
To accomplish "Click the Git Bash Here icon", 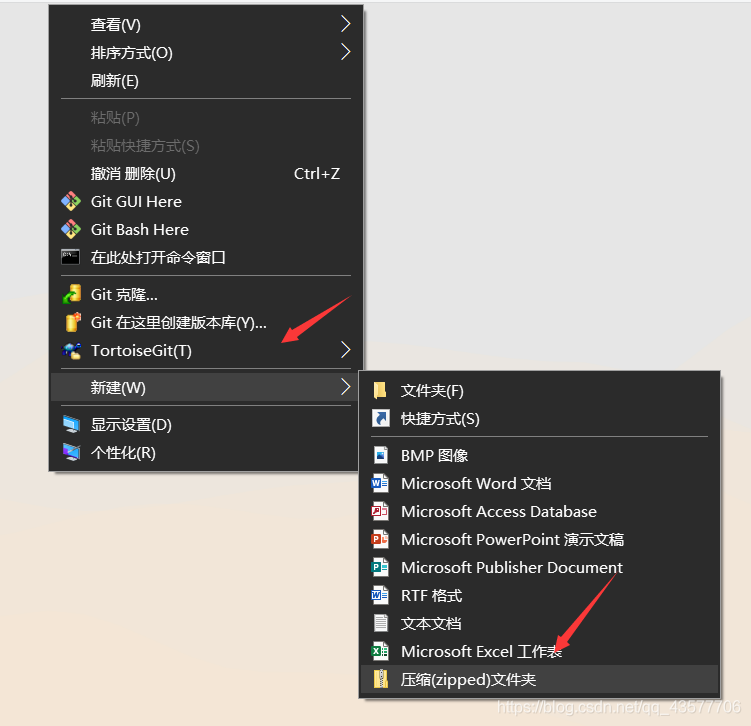I will 71,229.
